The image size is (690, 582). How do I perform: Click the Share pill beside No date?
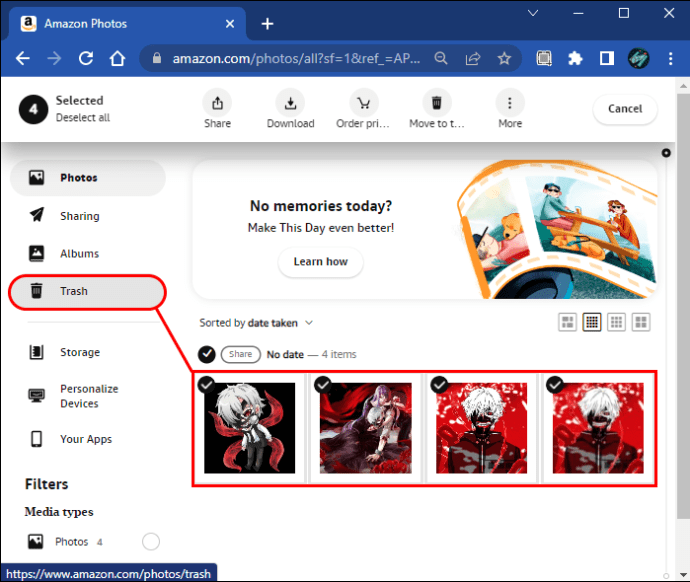click(241, 354)
